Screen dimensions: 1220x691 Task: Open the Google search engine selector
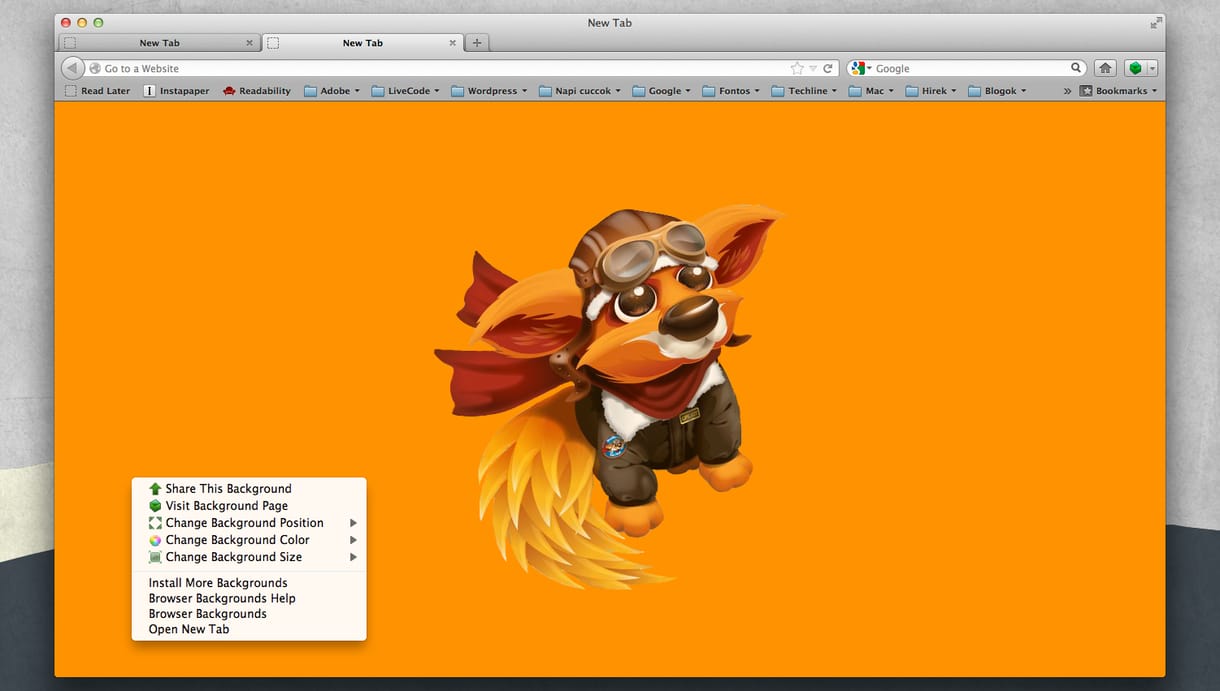tap(860, 68)
